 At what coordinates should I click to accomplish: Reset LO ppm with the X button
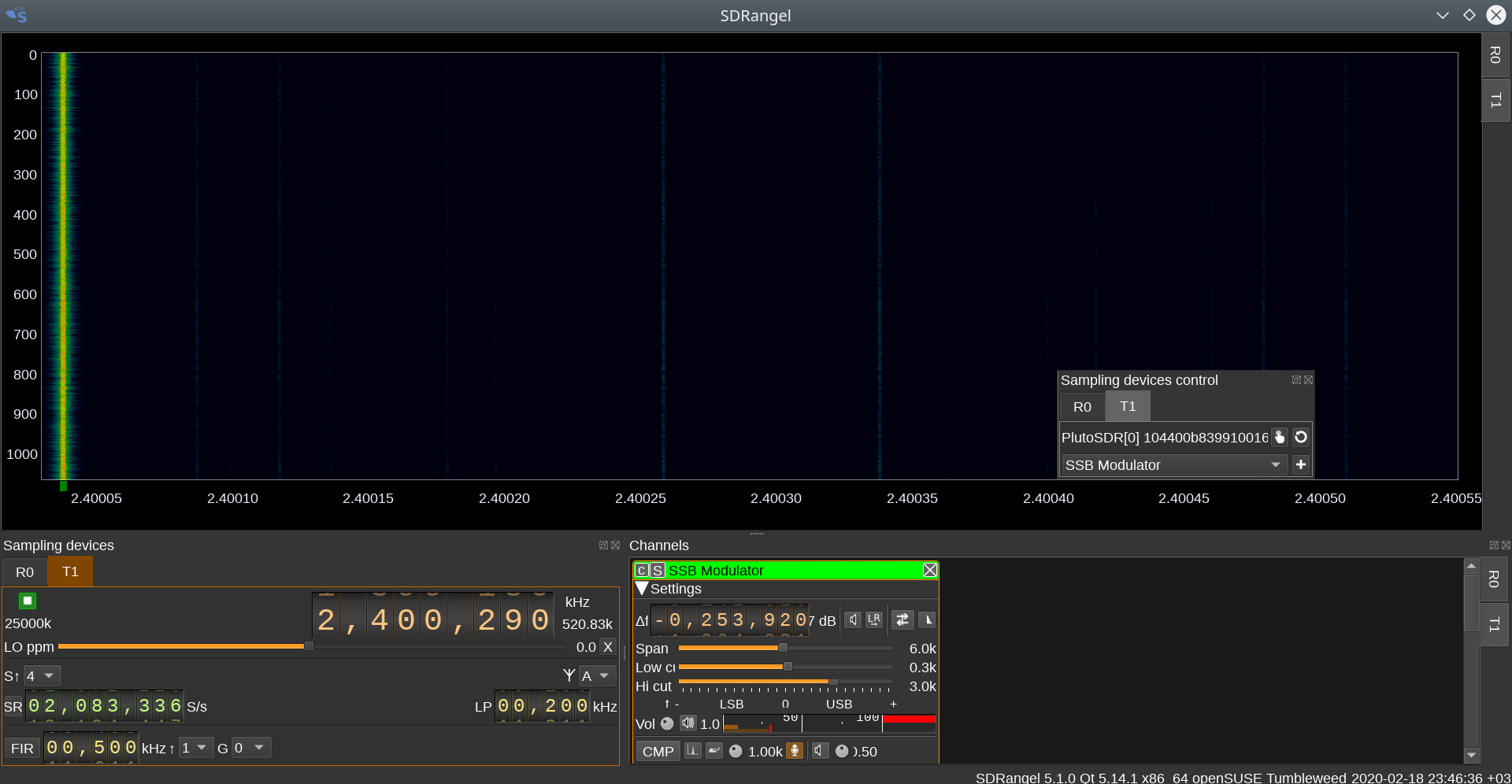point(608,647)
